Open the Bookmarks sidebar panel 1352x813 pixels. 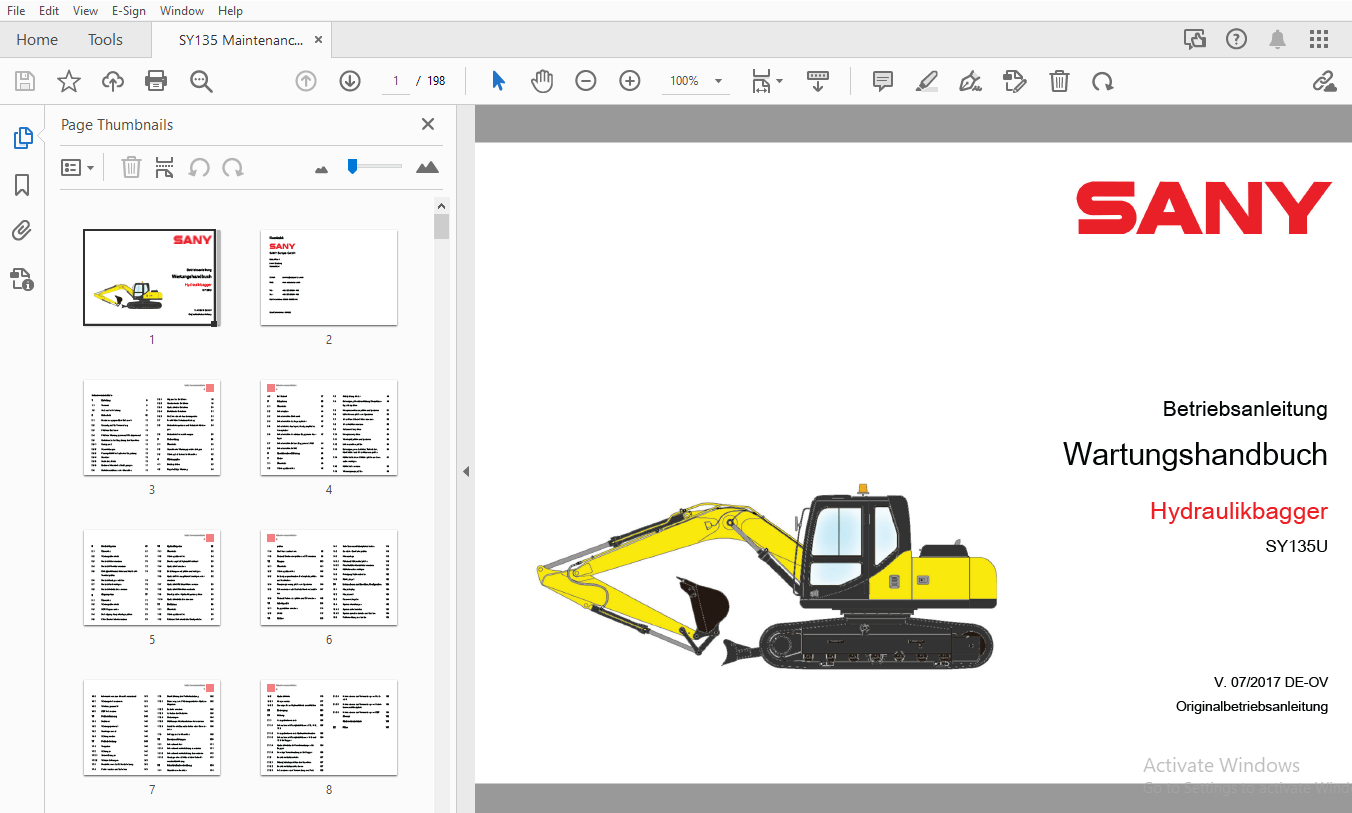22,185
